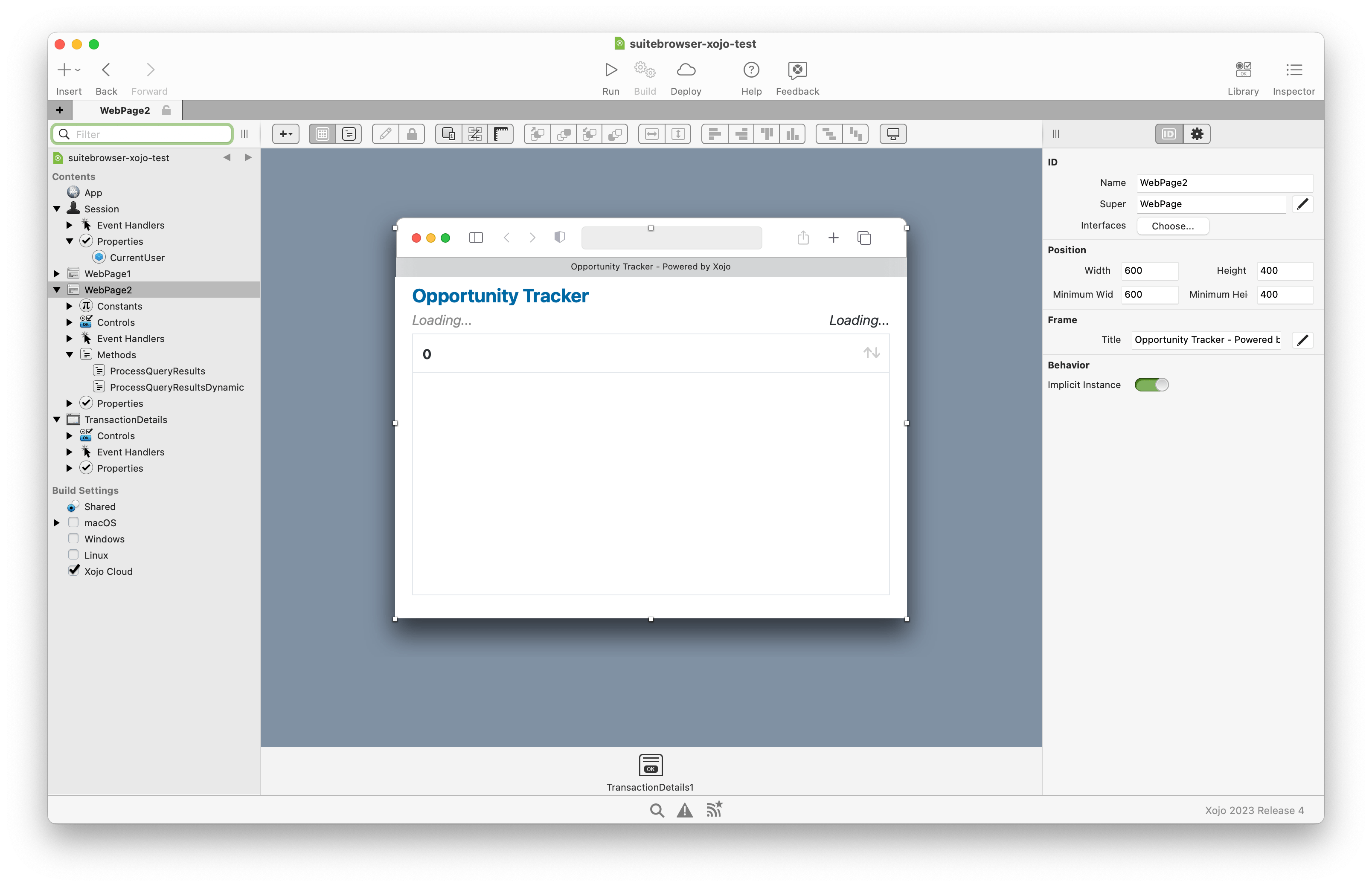Viewport: 1372px width, 887px height.
Task: Uncheck the Xojo Cloud build target
Action: [74, 570]
